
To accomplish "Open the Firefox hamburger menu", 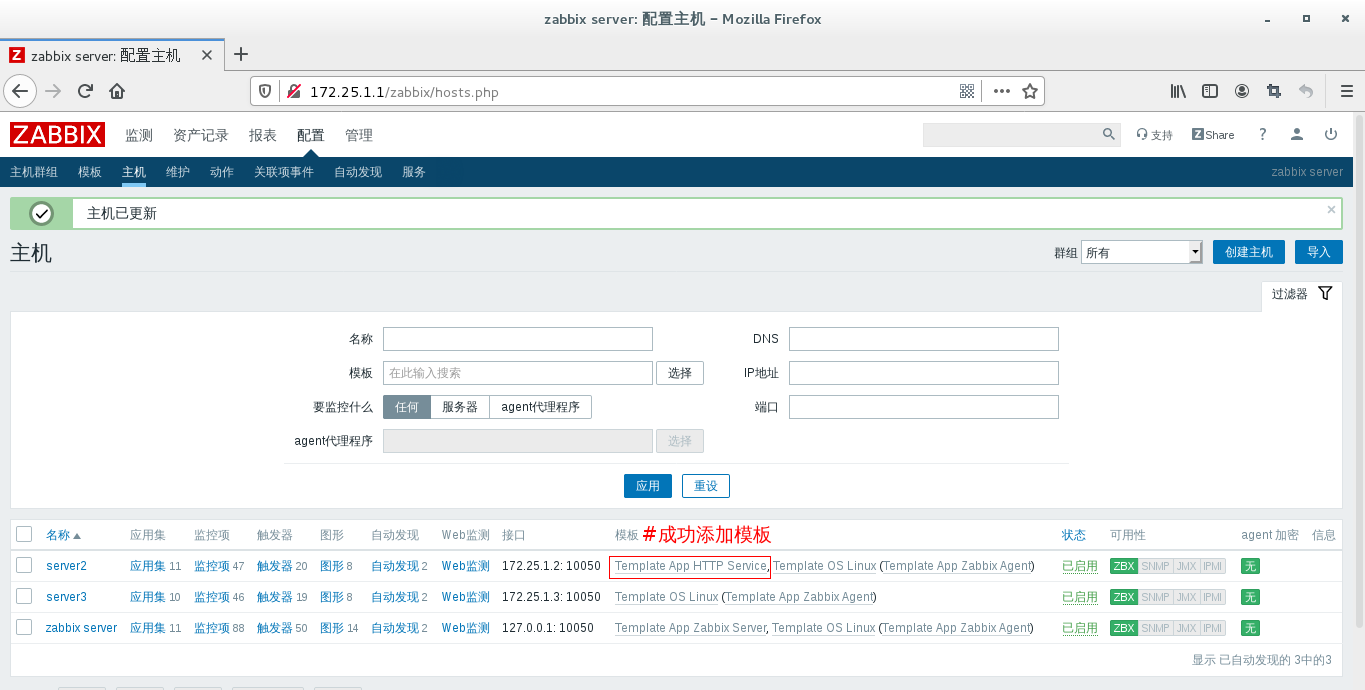I will pos(1346,91).
